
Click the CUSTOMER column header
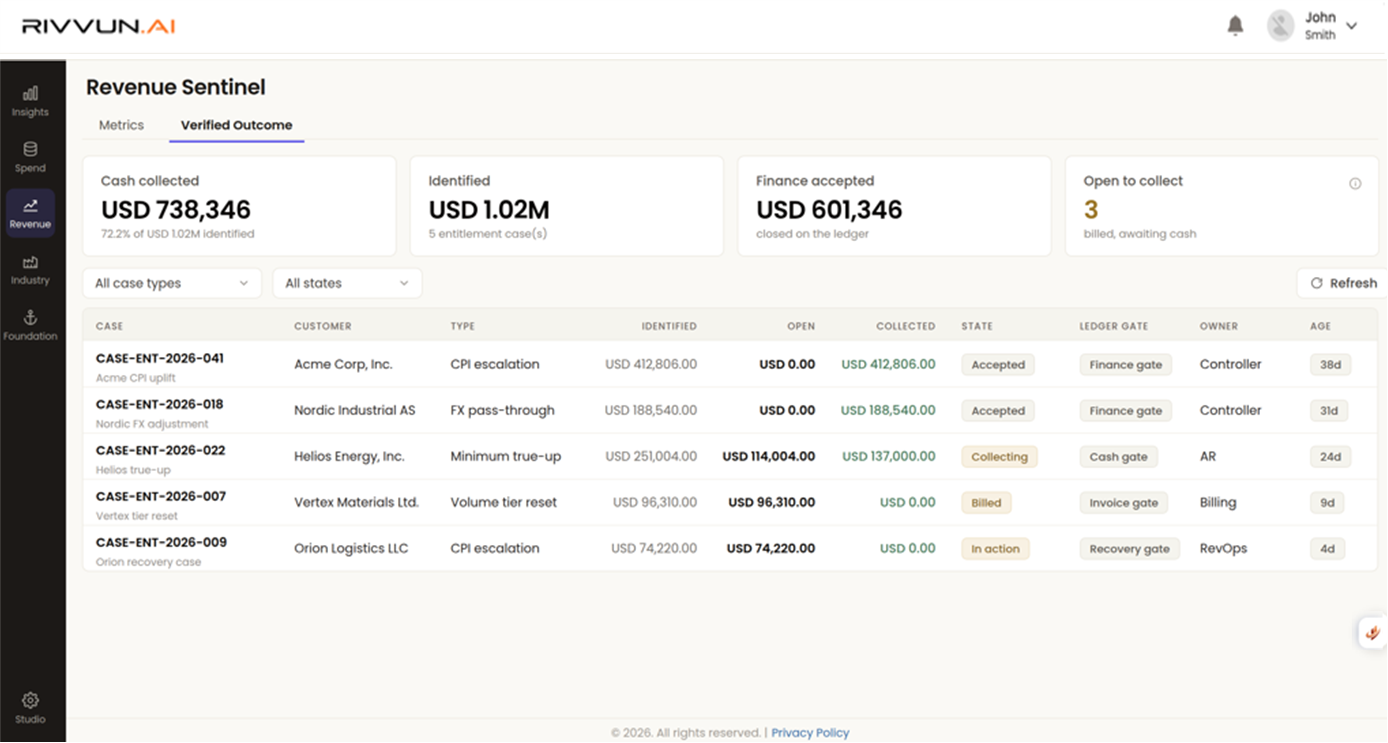click(x=322, y=326)
